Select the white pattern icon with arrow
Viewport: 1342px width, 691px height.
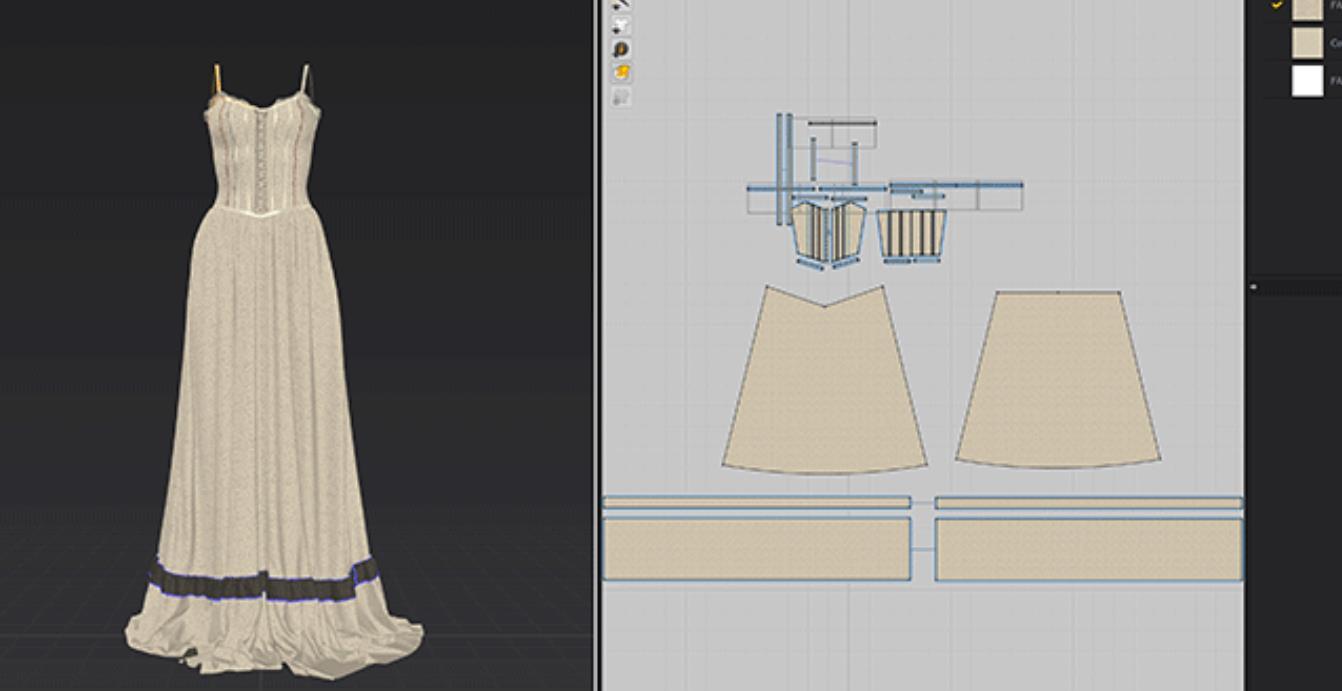(621, 26)
